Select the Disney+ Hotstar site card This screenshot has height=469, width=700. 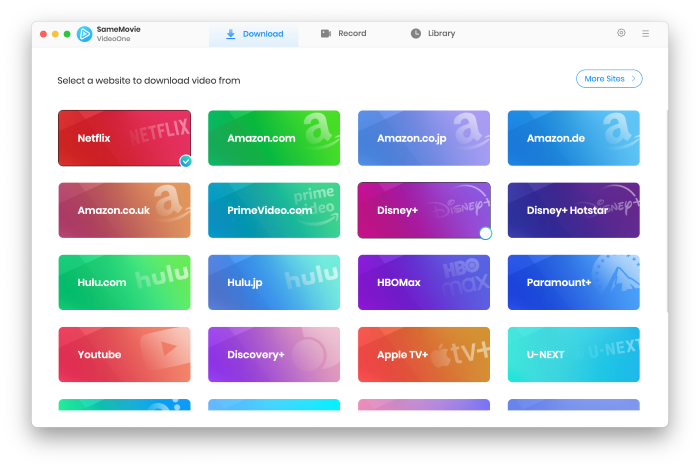[x=574, y=210]
